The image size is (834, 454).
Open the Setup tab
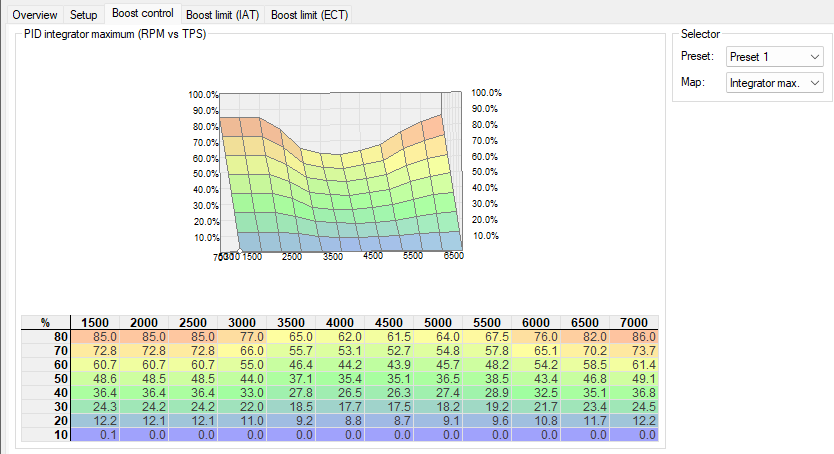[84, 15]
